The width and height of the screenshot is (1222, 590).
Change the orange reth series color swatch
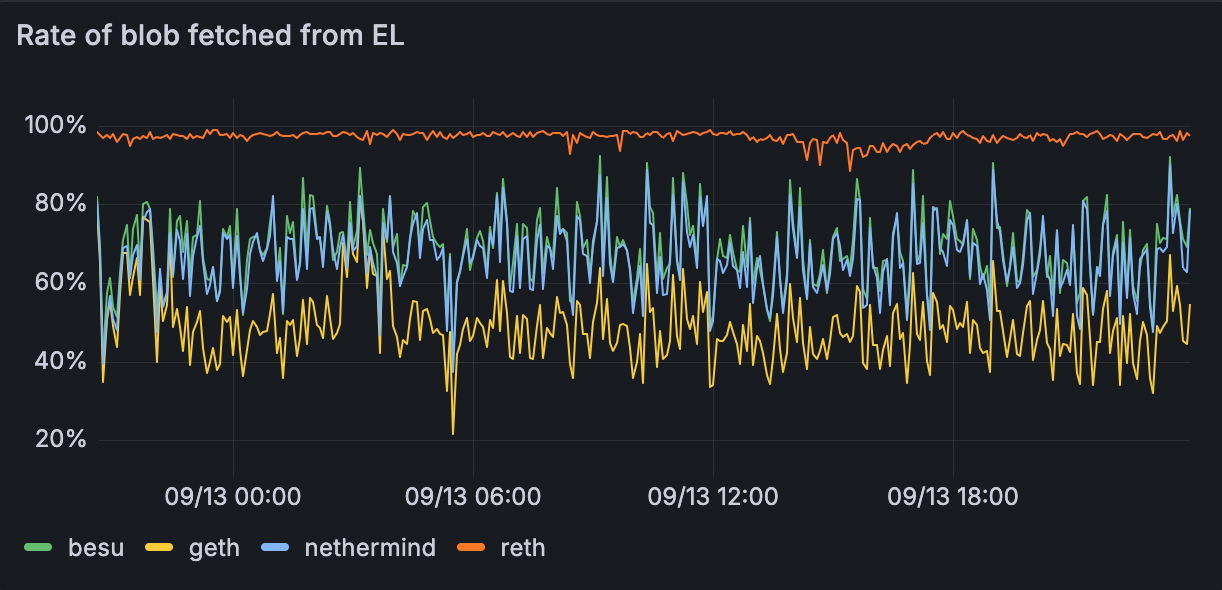click(471, 547)
